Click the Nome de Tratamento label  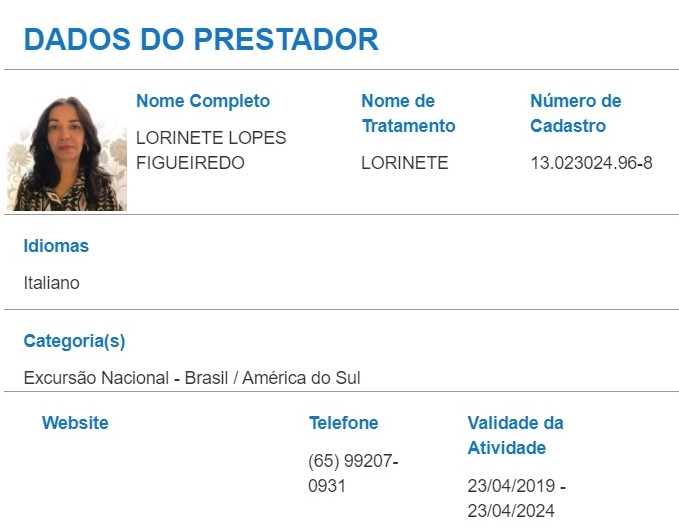408,113
